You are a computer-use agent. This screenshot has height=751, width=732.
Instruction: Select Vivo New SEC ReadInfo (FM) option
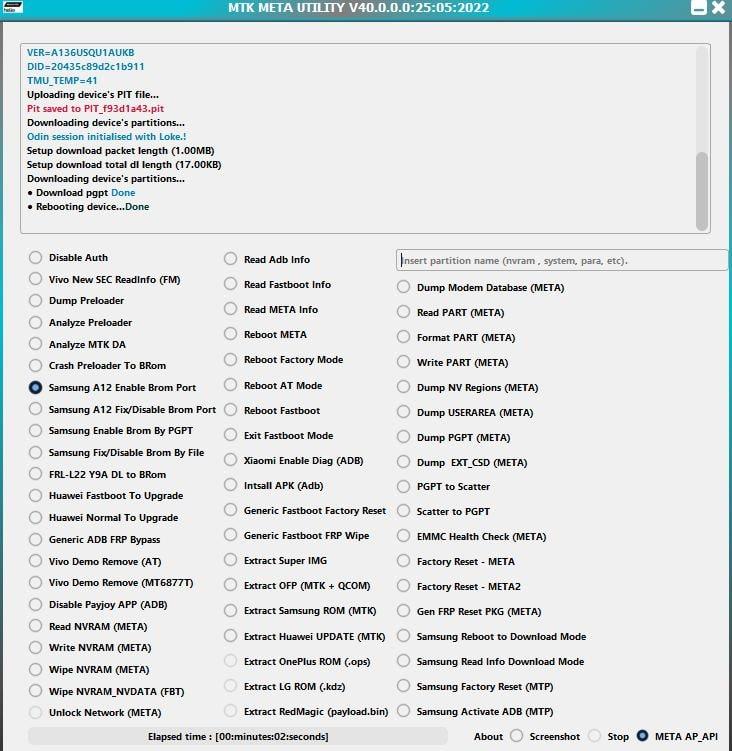[x=35, y=279]
